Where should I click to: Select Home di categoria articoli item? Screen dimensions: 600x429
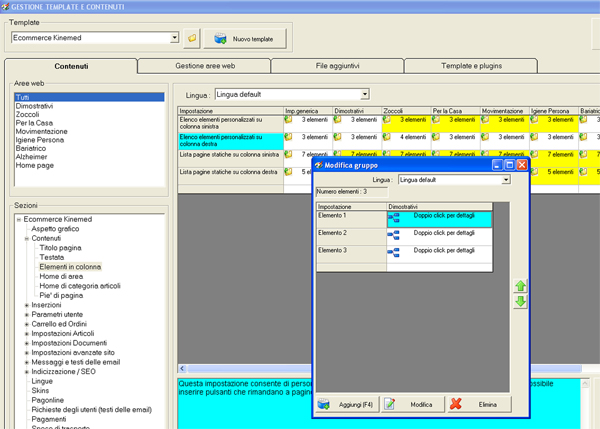pyautogui.click(x=80, y=286)
